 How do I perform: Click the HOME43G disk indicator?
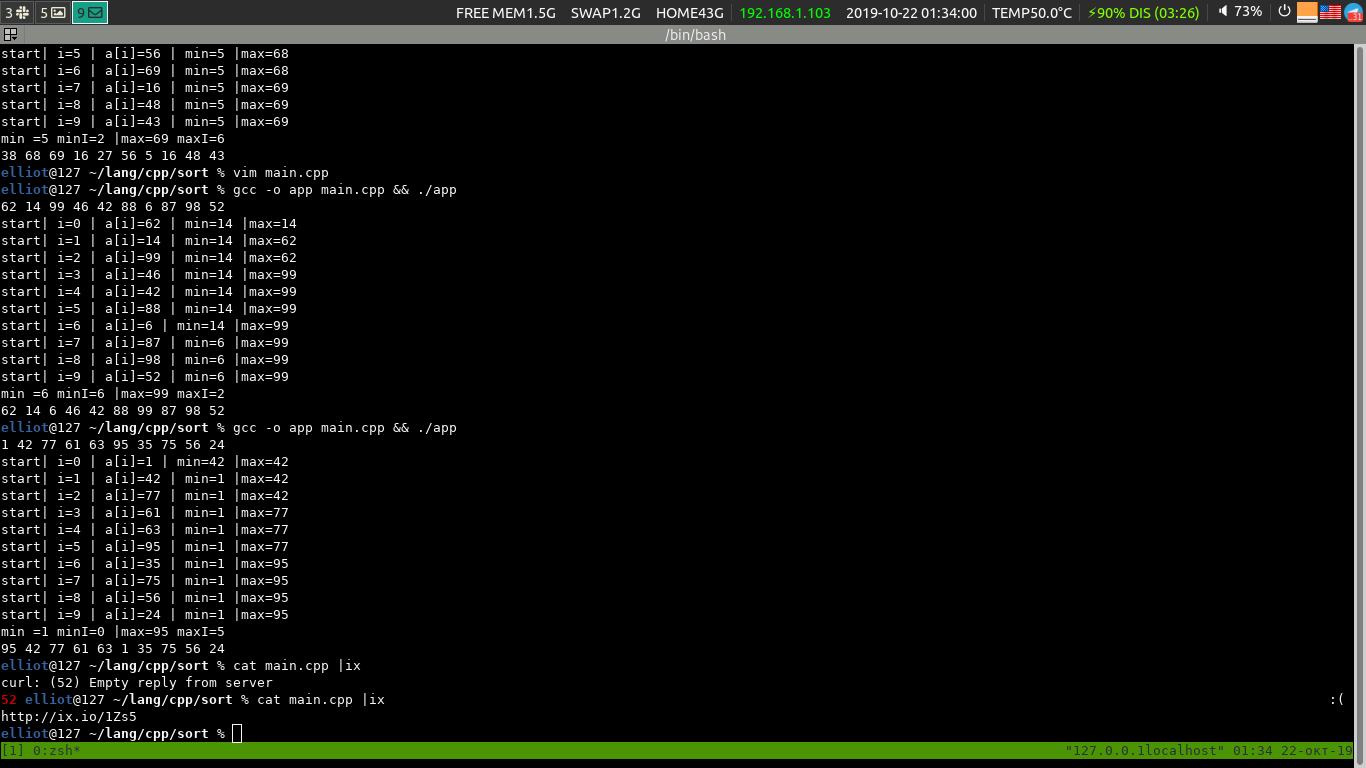tap(689, 13)
